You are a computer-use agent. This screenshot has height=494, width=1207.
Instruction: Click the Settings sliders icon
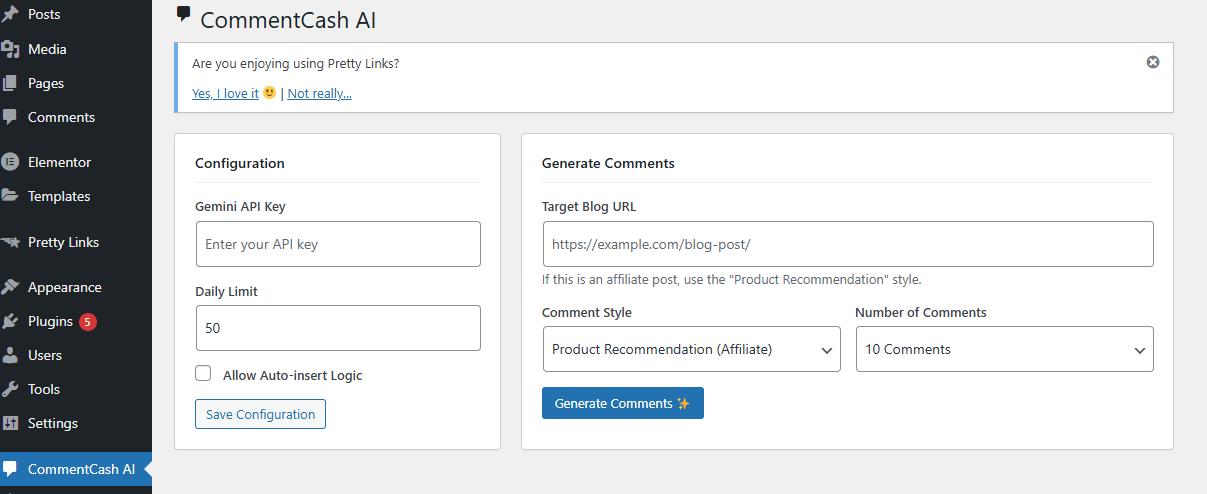[x=10, y=423]
